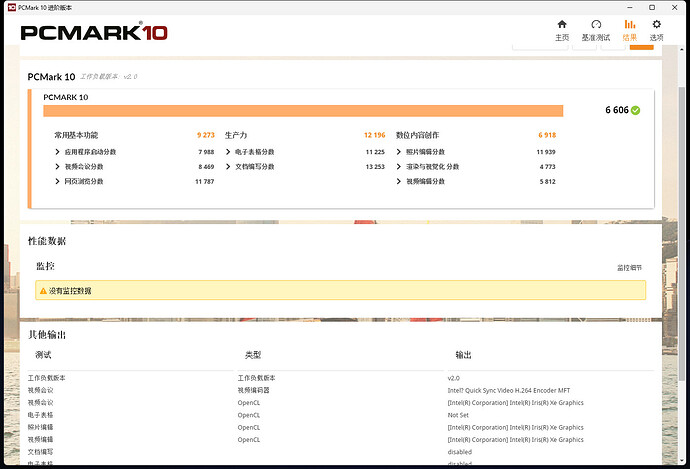Expand 应用程序启动分数 score row
The image size is (690, 469).
tap(58, 152)
